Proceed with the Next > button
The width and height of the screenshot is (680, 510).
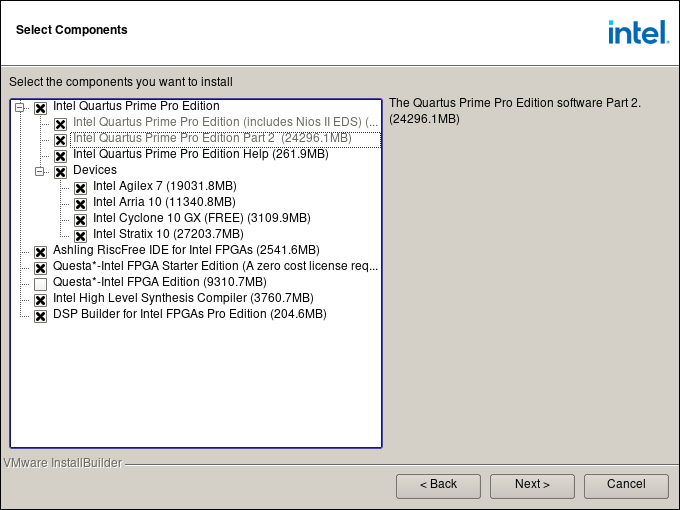(533, 486)
